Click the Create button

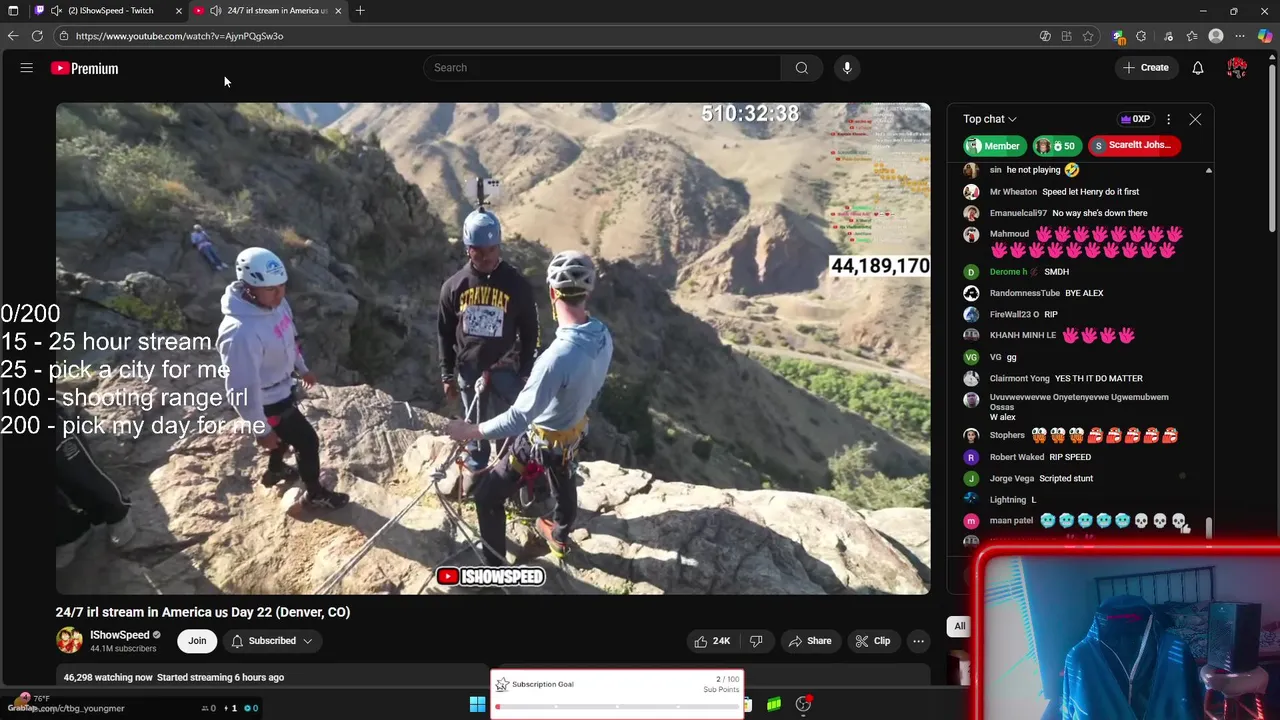(1146, 68)
